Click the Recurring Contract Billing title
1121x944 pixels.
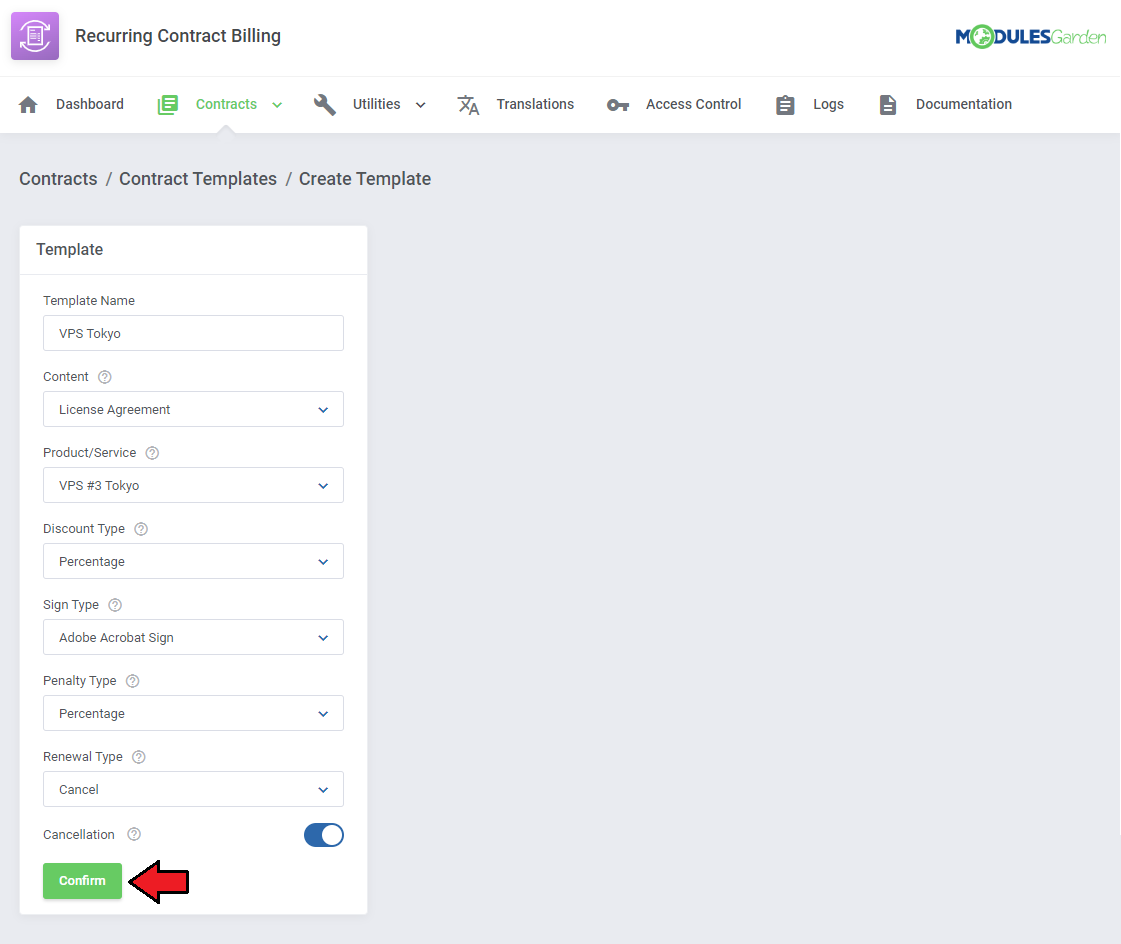tap(178, 36)
